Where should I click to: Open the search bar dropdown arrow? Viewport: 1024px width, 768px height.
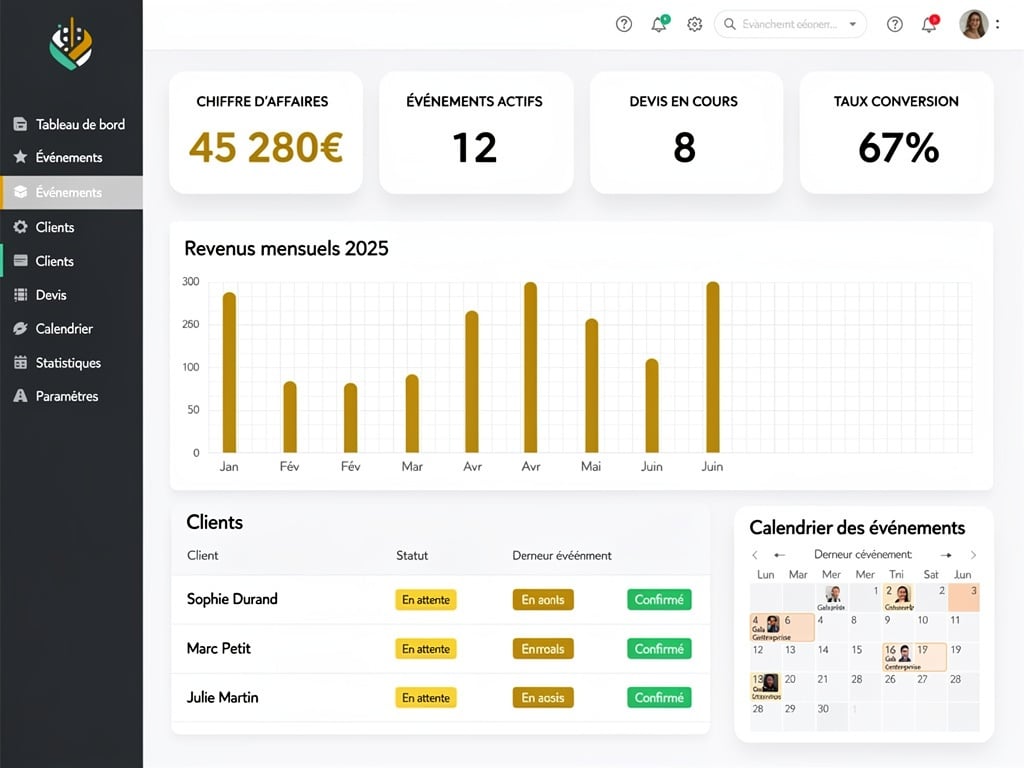(x=853, y=23)
